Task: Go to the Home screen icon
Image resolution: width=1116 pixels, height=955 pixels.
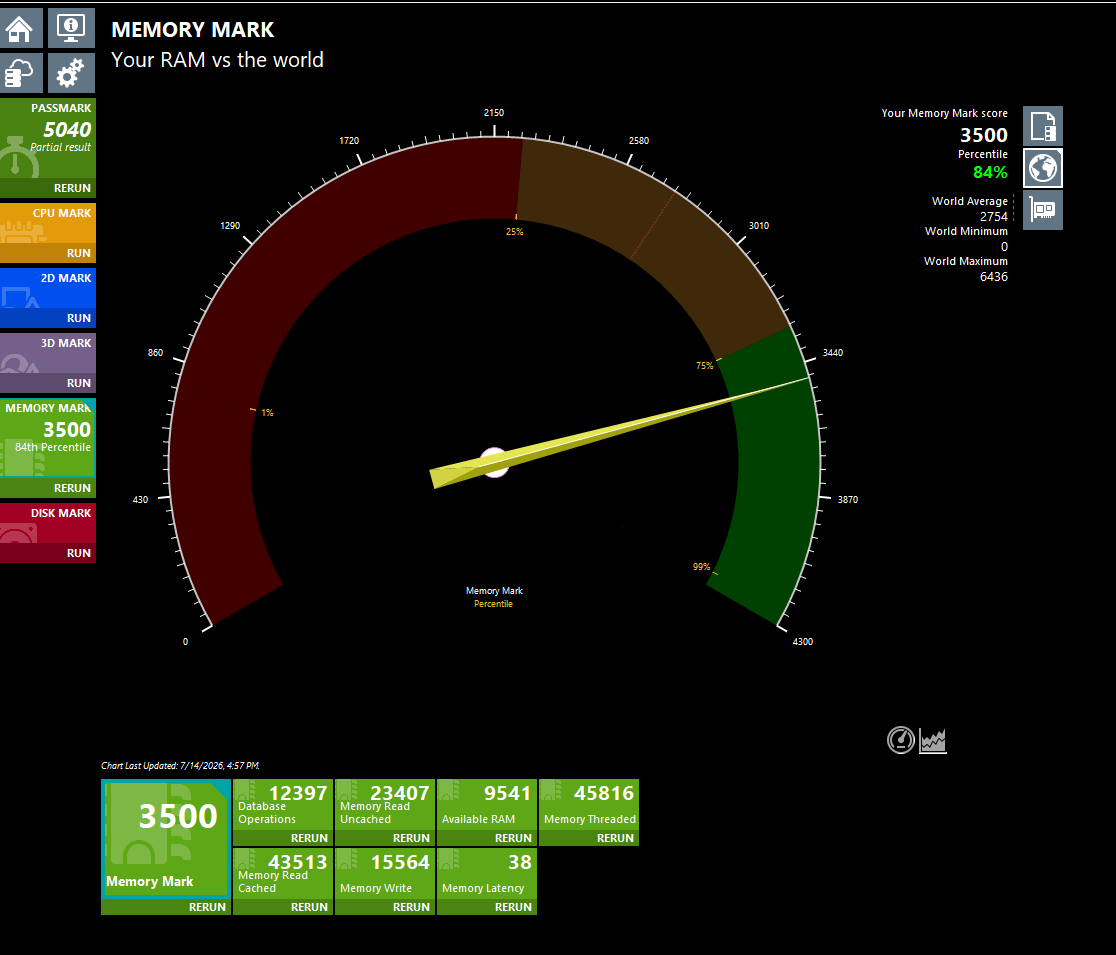Action: coord(21,28)
